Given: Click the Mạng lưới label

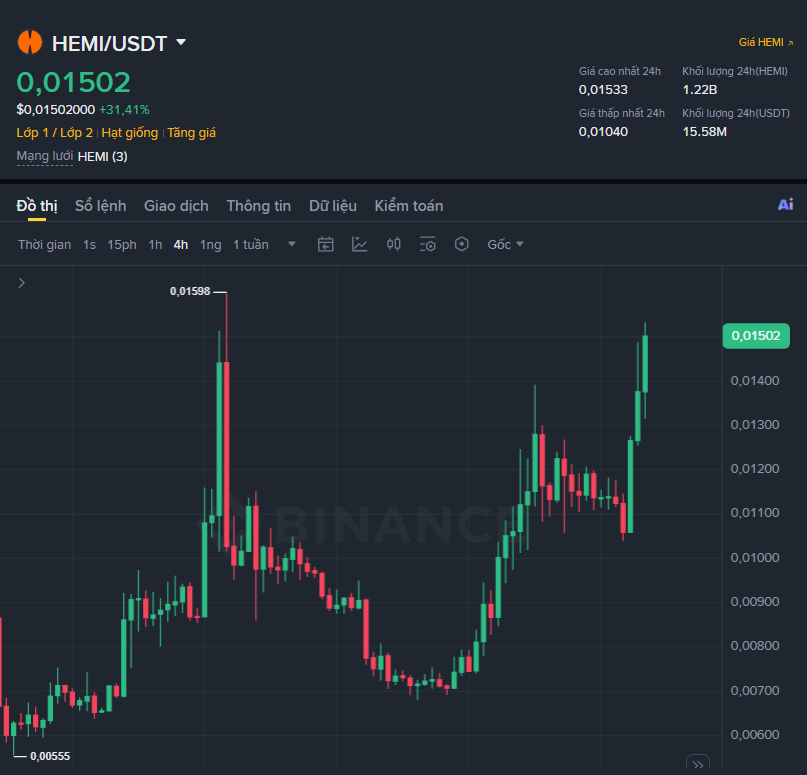Looking at the screenshot, I should pos(45,156).
